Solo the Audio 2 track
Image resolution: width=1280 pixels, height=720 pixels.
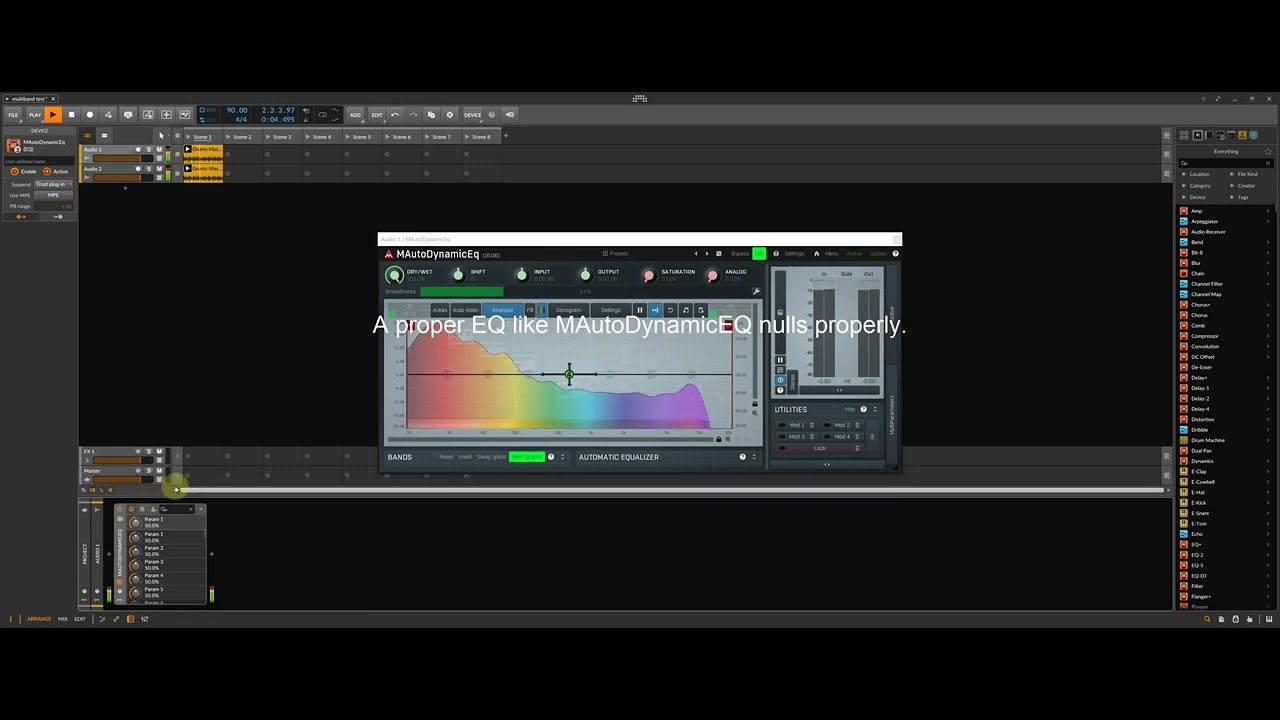pyautogui.click(x=149, y=169)
